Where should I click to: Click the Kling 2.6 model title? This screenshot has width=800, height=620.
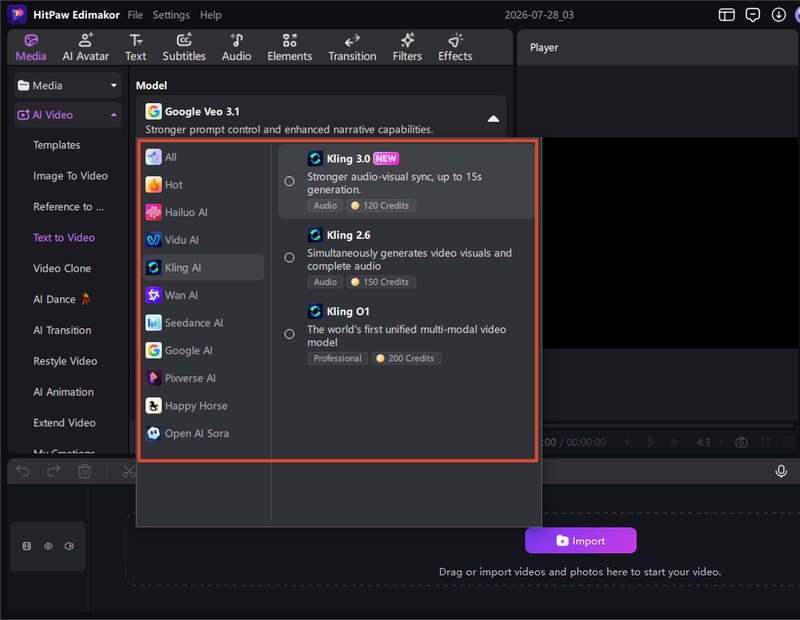(348, 235)
